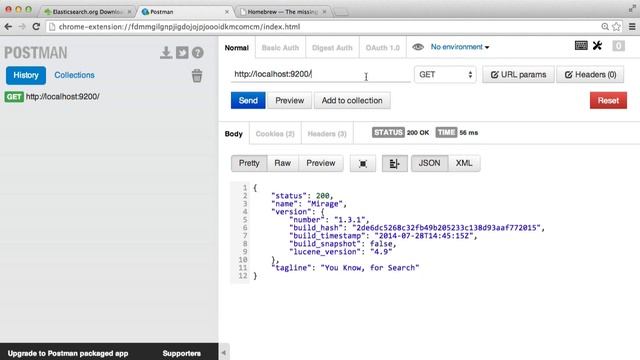
Task: Click the "lucene_version" line in response
Action: (341, 252)
